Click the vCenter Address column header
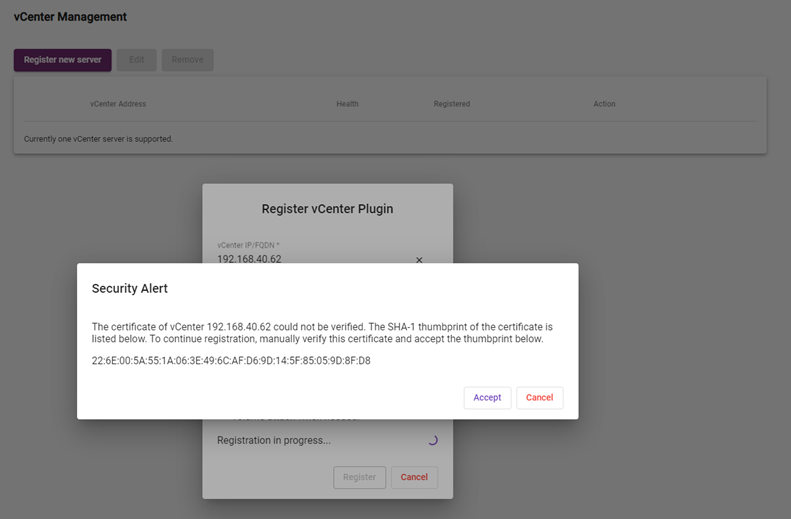The height and width of the screenshot is (519, 791). pyautogui.click(x=118, y=104)
